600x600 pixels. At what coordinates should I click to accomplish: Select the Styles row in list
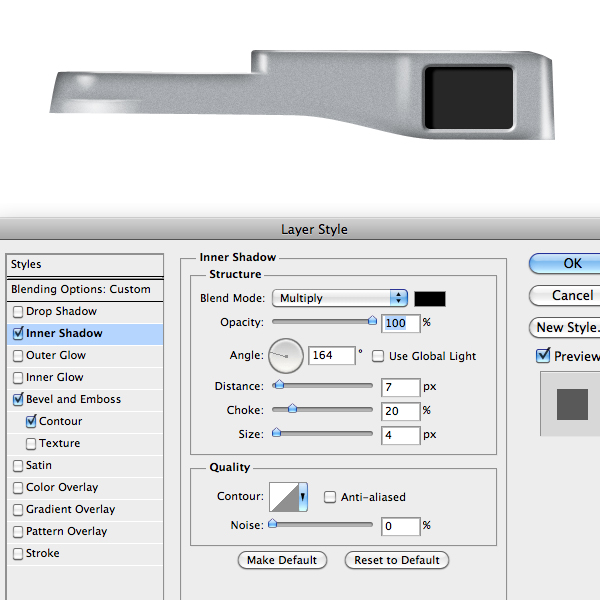click(x=85, y=264)
